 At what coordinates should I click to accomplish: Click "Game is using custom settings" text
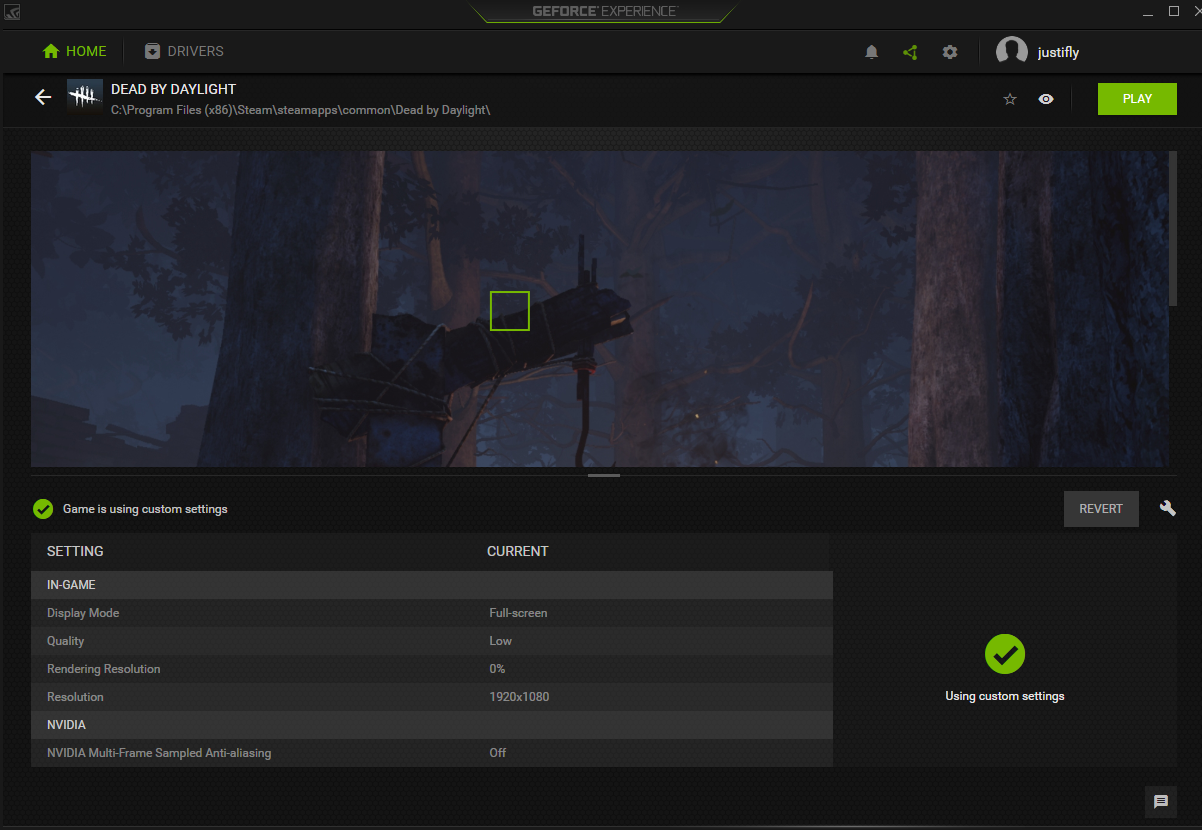click(x=145, y=509)
